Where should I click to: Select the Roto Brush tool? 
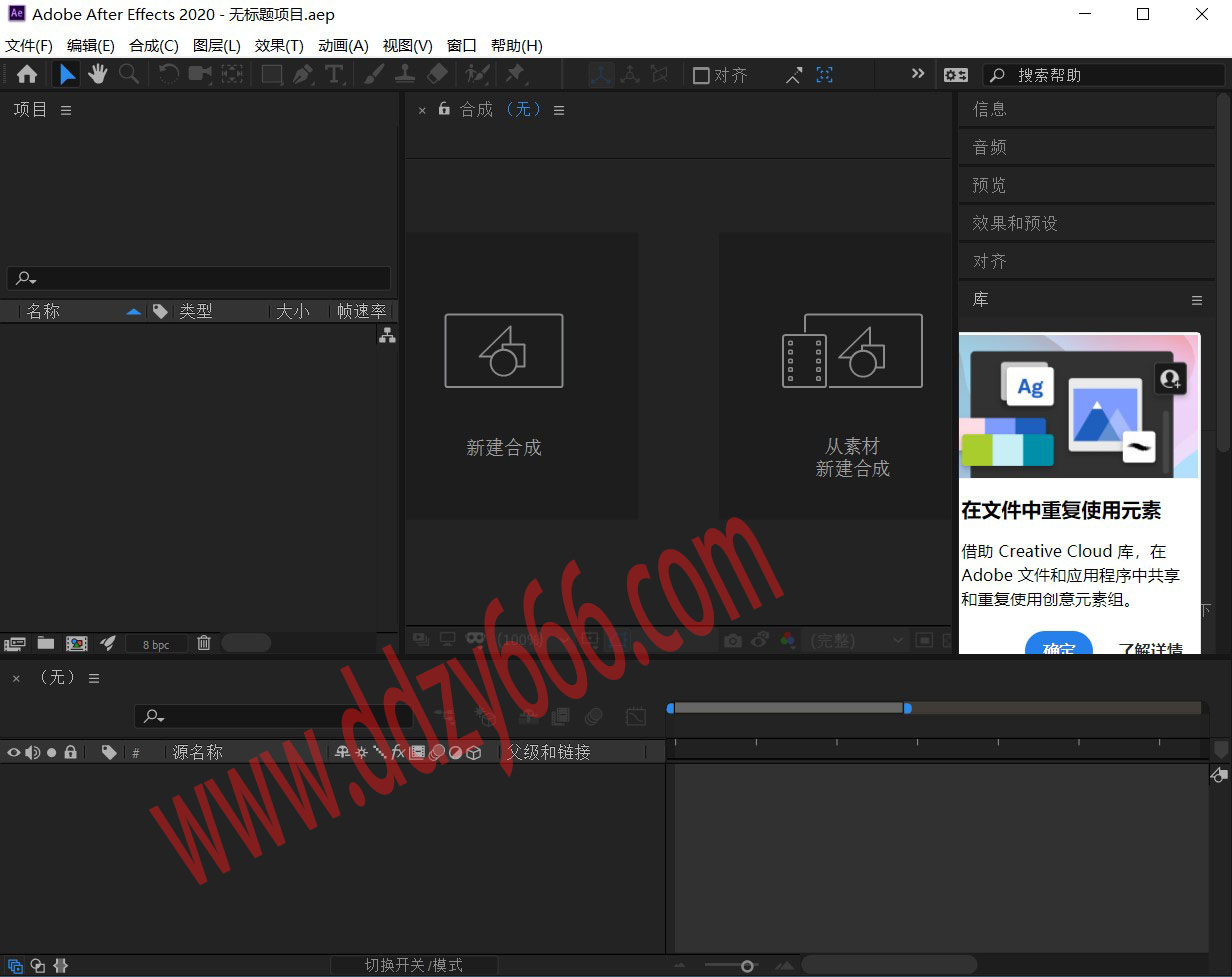click(477, 74)
